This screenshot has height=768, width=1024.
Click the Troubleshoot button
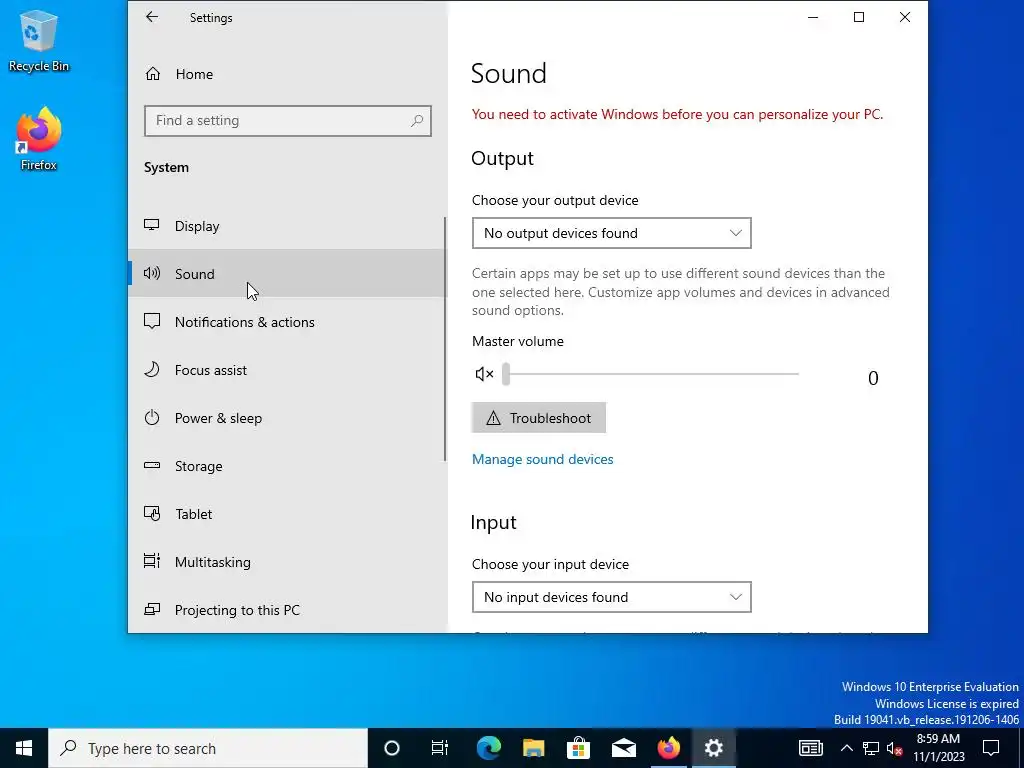click(538, 418)
